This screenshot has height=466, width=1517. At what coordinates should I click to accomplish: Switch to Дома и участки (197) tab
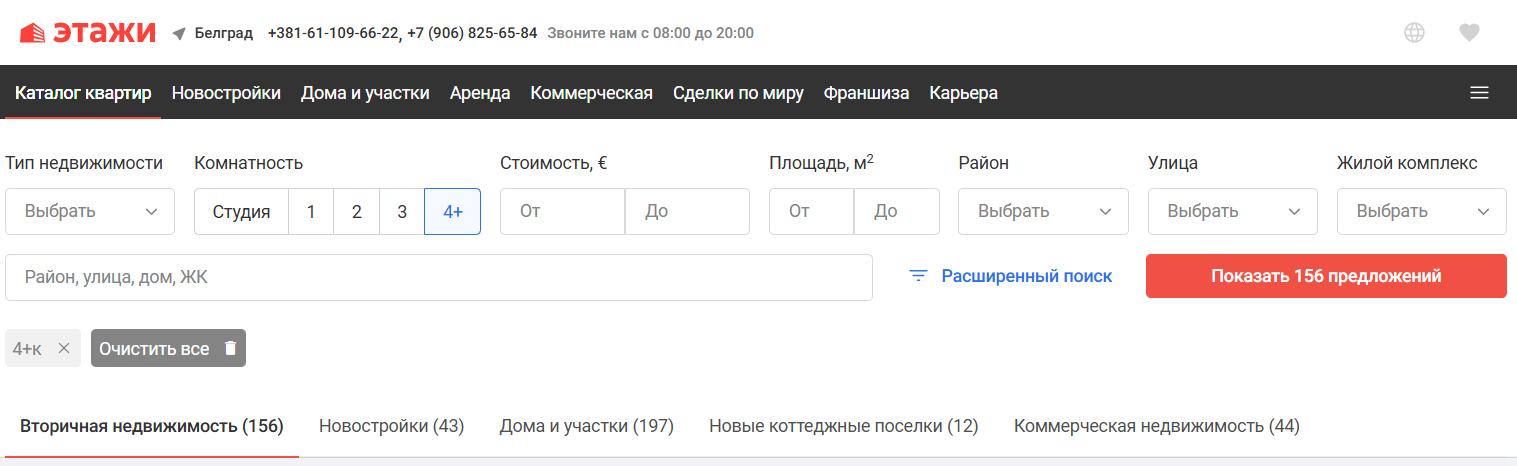click(x=587, y=426)
